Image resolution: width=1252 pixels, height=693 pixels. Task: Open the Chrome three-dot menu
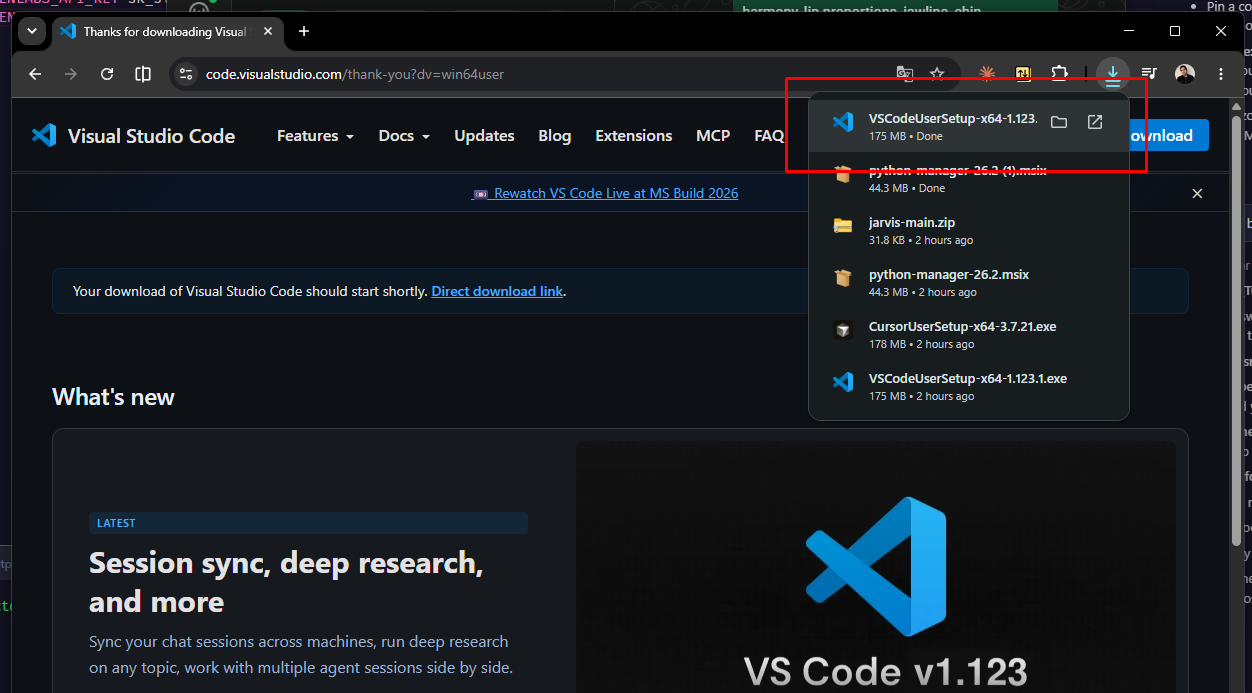(1221, 73)
